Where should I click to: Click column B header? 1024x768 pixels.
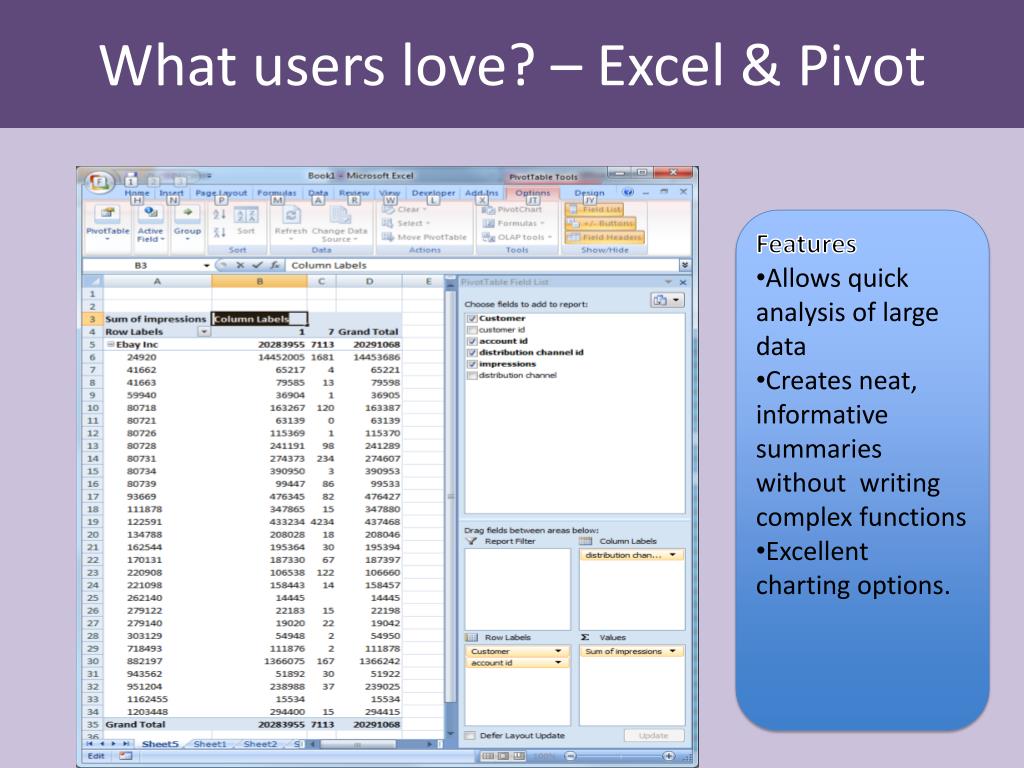(x=259, y=281)
